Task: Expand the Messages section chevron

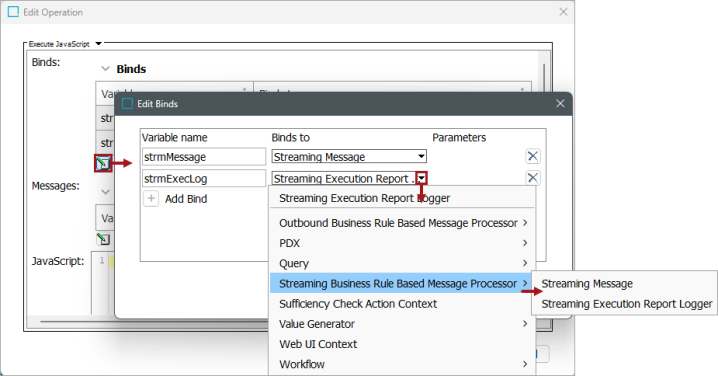Action: (105, 191)
